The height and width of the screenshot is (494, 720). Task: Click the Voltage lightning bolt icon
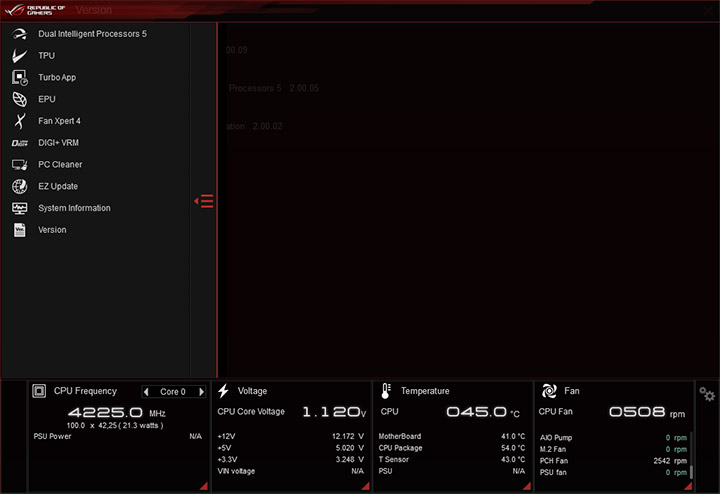click(x=224, y=391)
